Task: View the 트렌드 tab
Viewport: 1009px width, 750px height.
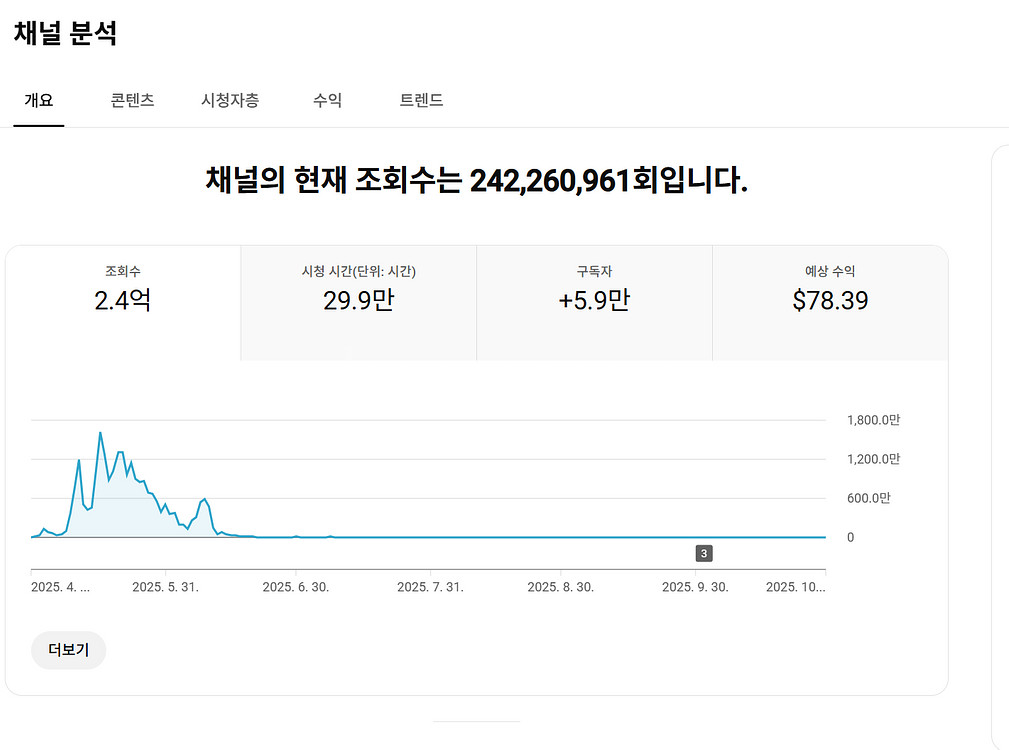Action: pyautogui.click(x=419, y=100)
